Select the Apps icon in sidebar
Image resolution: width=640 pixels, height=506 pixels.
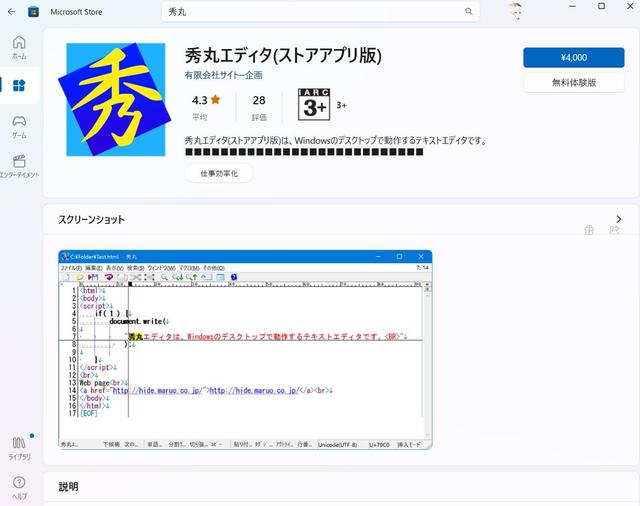pyautogui.click(x=19, y=86)
